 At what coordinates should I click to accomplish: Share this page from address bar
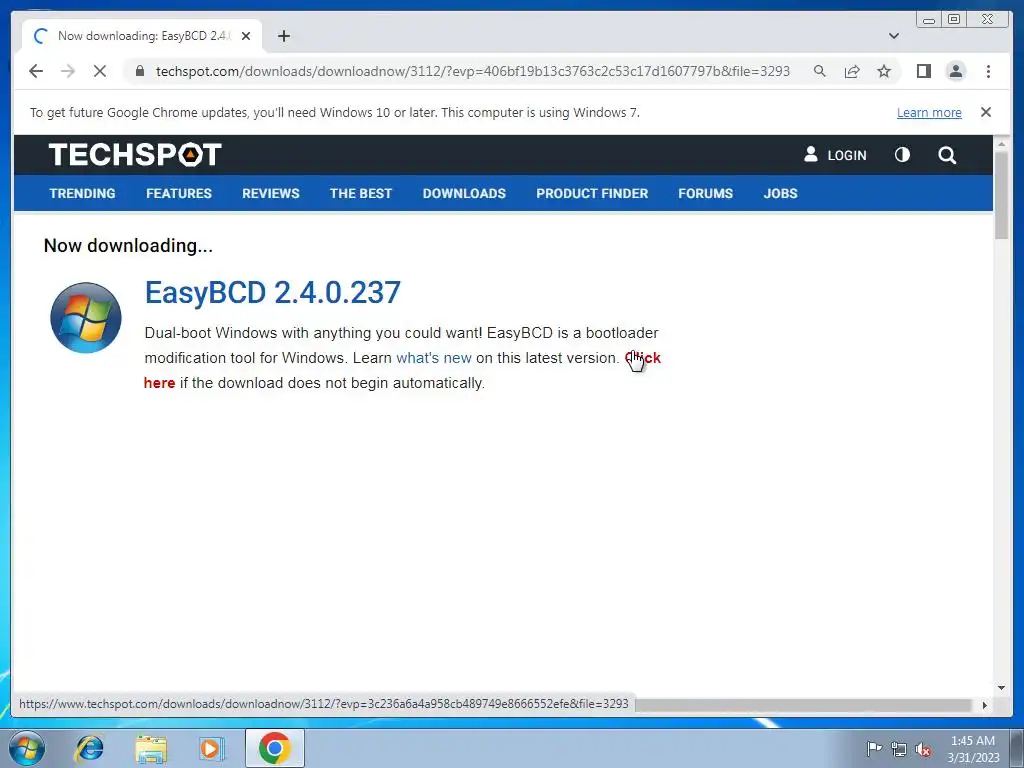click(x=852, y=71)
